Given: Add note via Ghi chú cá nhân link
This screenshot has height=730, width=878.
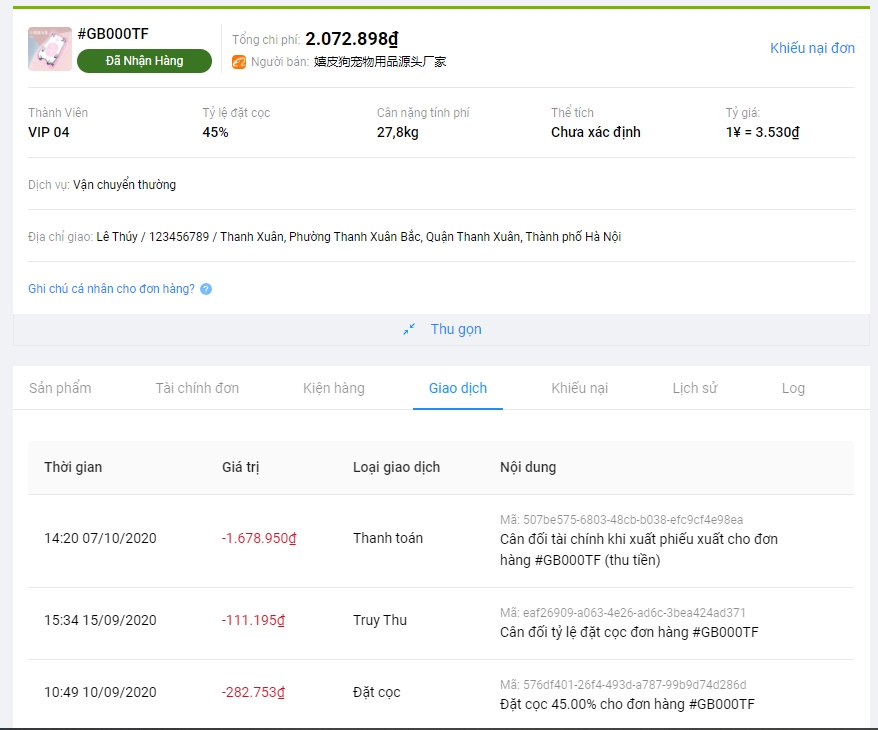Looking at the screenshot, I should [x=111, y=289].
